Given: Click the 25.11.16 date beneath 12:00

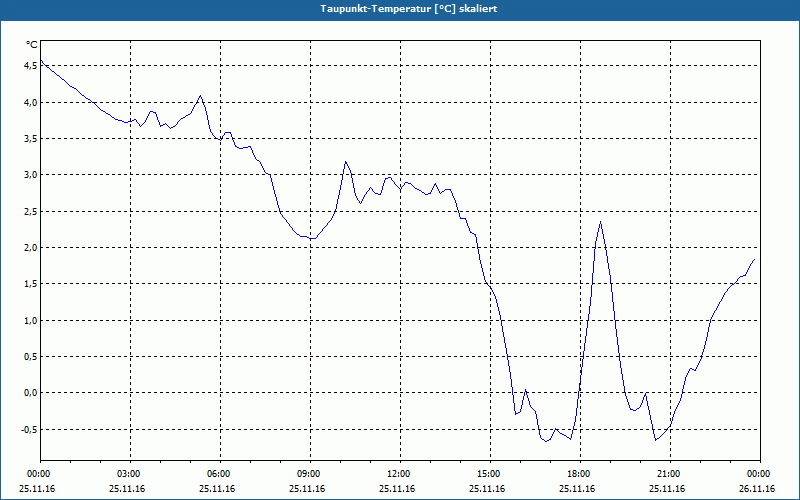Looking at the screenshot, I should (x=397, y=489).
